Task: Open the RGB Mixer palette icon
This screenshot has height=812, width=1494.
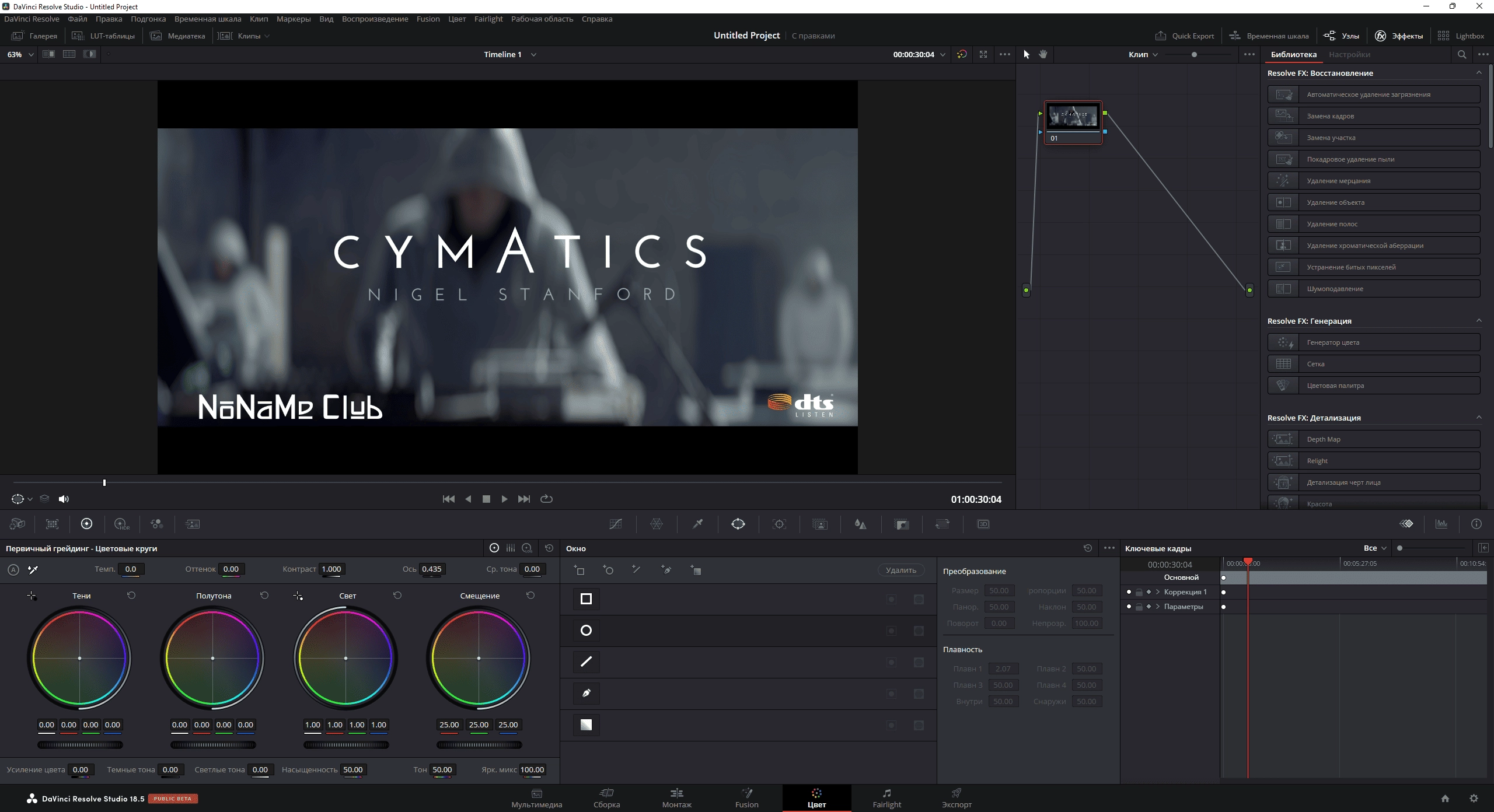Action: point(157,524)
